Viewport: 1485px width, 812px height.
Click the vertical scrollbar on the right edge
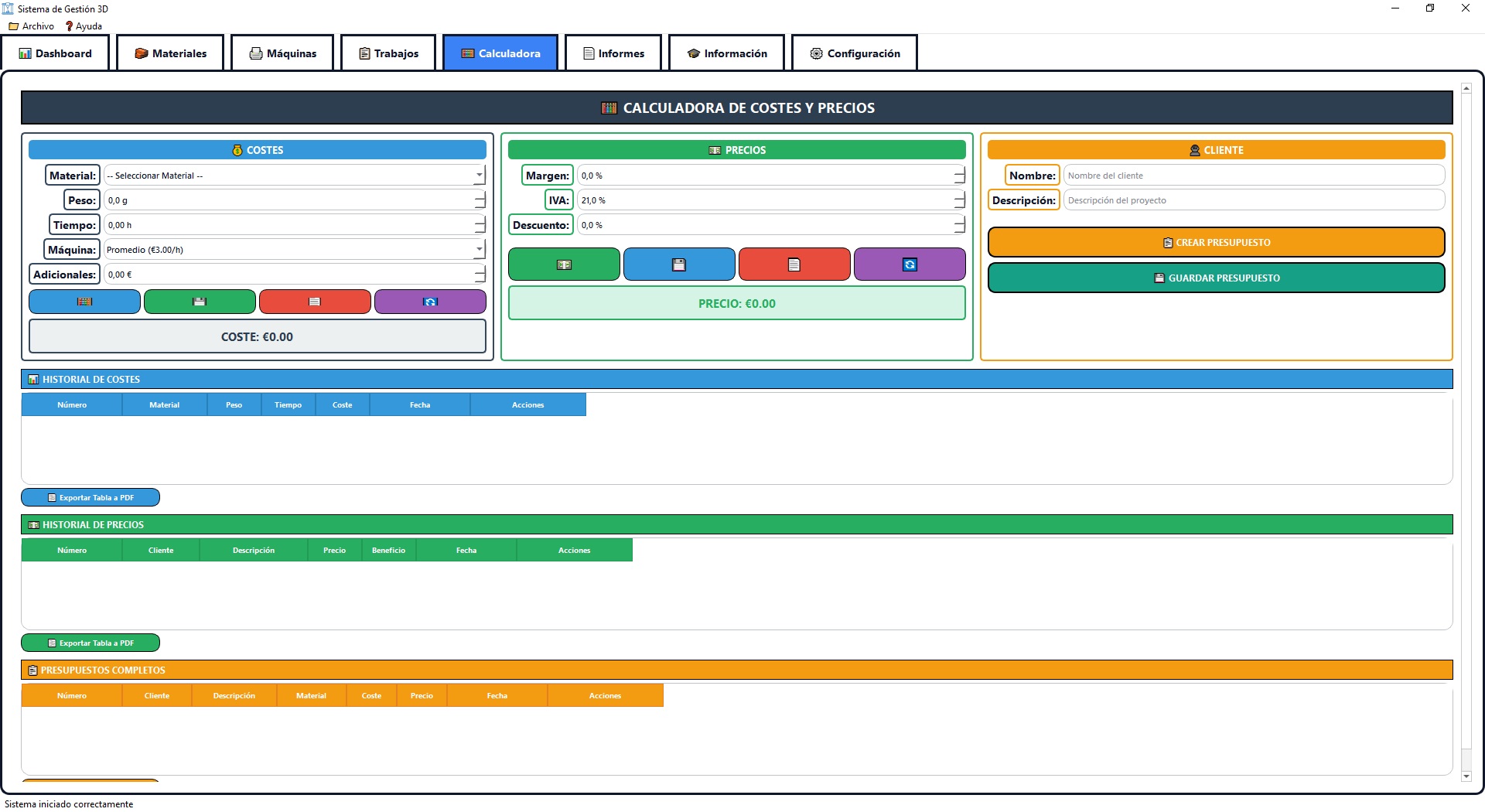coord(1466,433)
